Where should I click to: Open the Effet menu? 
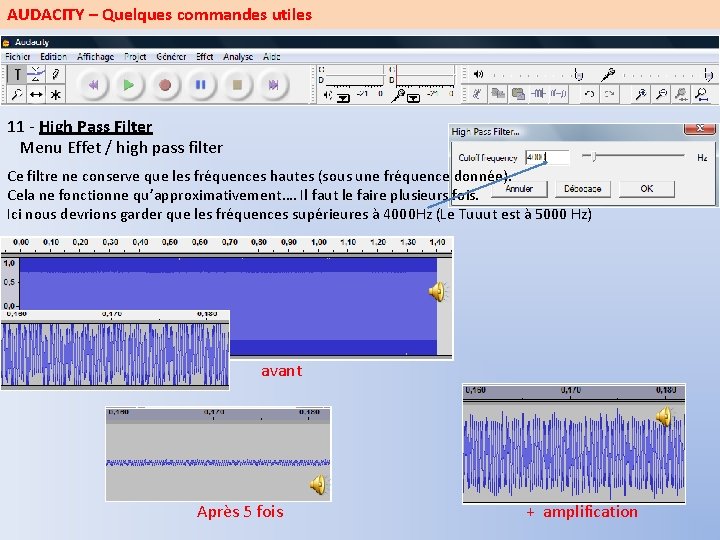click(x=204, y=57)
